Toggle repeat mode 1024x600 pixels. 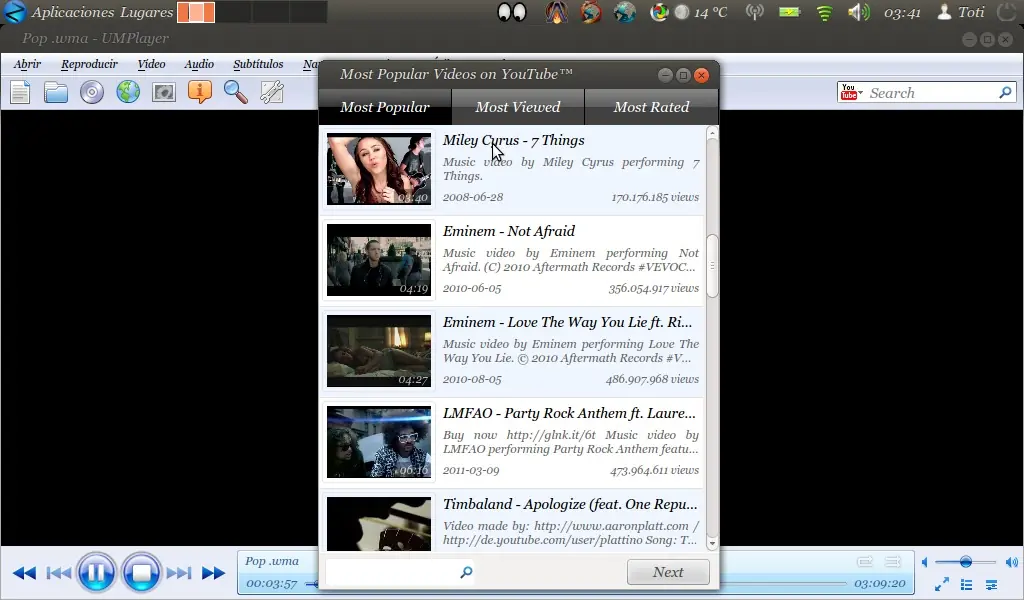(x=865, y=561)
